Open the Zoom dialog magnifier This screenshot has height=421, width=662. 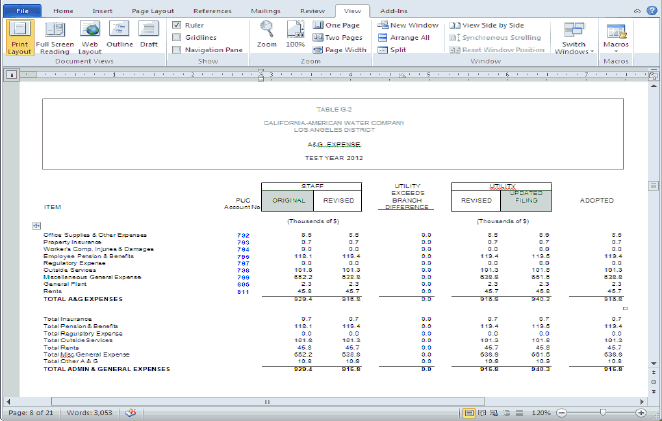pyautogui.click(x=266, y=32)
